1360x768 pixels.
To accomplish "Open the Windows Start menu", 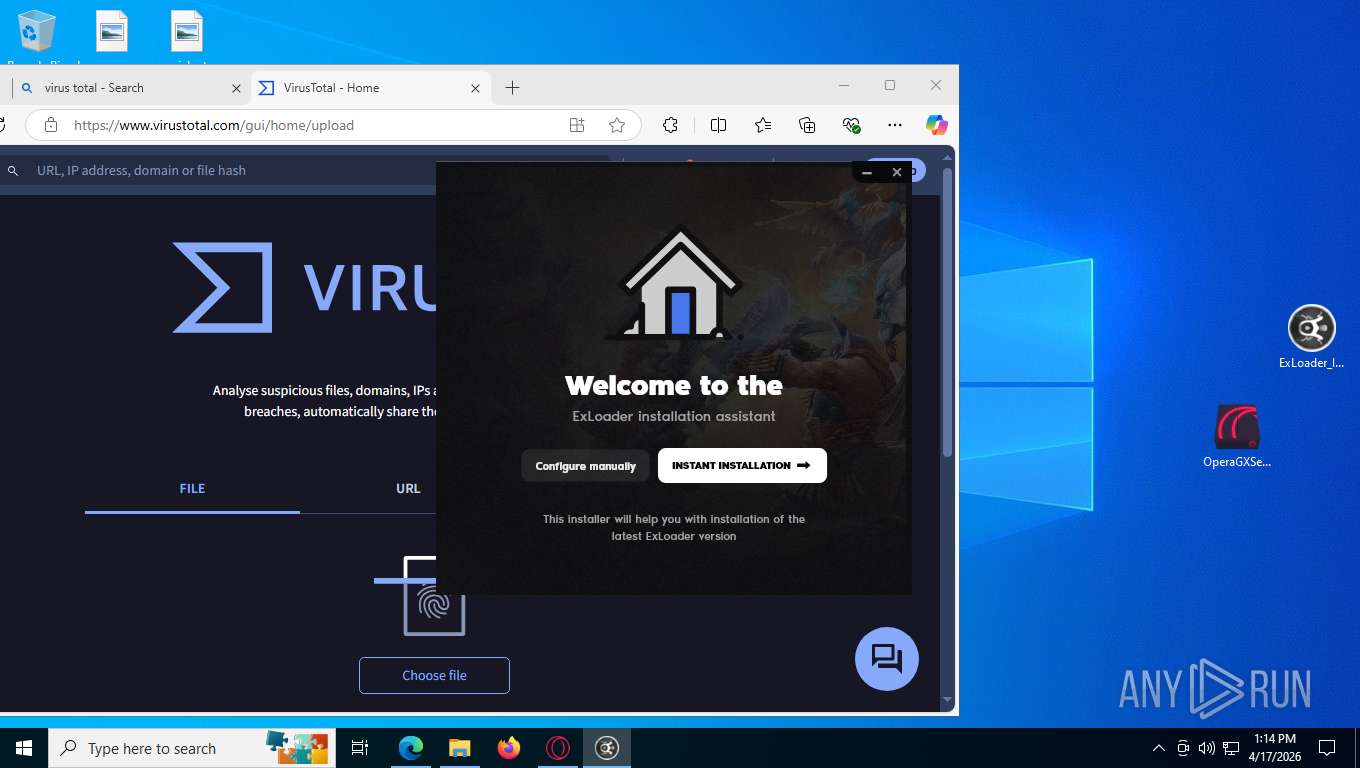I will [x=24, y=748].
